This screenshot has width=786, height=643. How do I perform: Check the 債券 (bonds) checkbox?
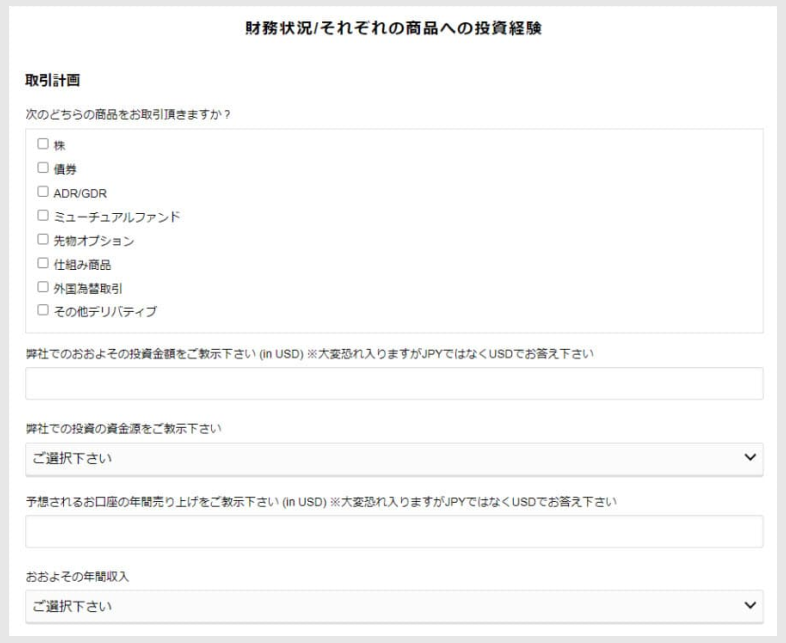(x=43, y=167)
